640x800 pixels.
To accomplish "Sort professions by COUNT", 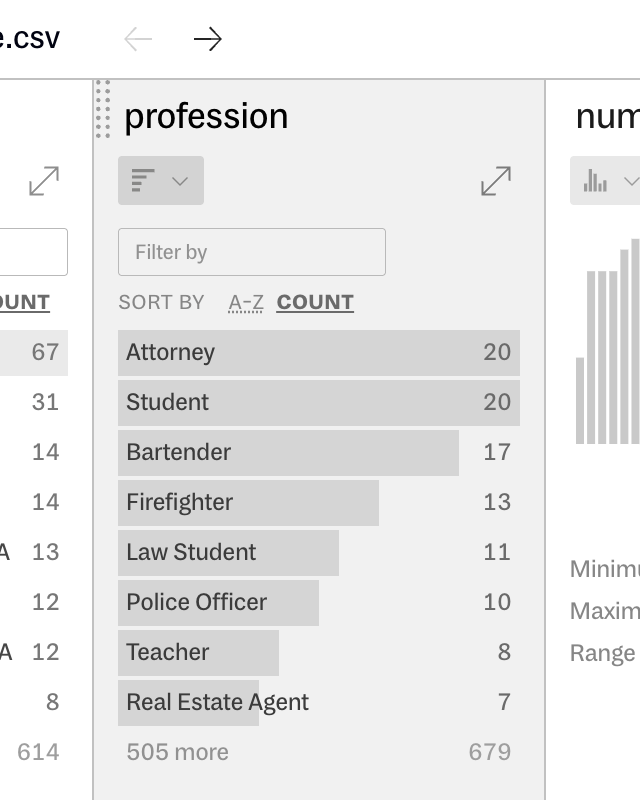I will (314, 302).
